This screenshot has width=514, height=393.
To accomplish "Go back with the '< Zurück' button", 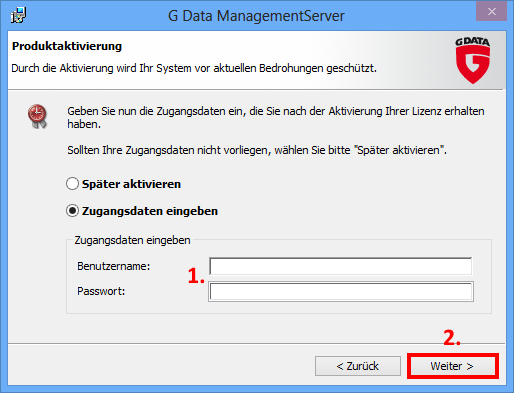I will coord(358,366).
